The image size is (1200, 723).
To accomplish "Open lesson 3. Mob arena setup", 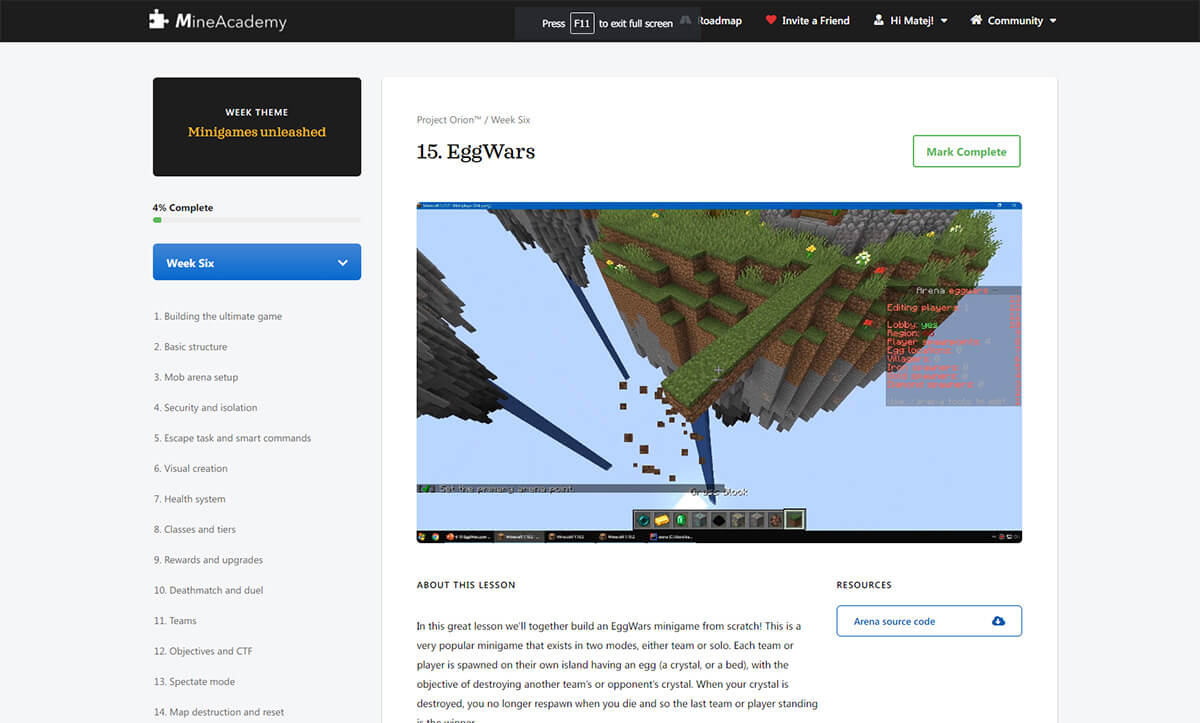I will (196, 377).
